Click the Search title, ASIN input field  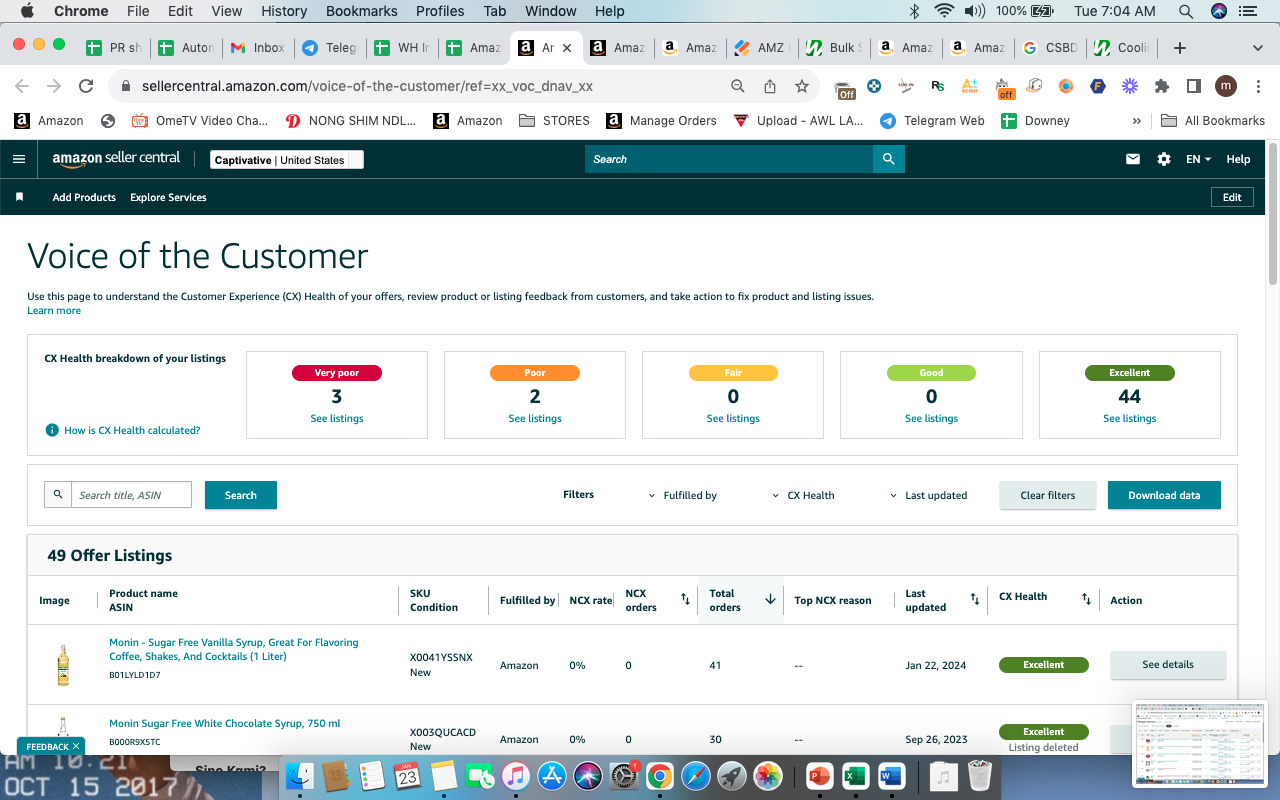click(131, 495)
